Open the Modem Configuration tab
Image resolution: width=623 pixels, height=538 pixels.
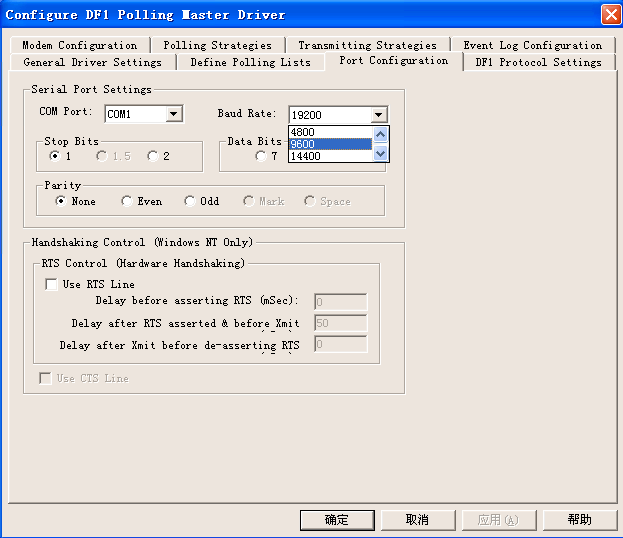(79, 45)
